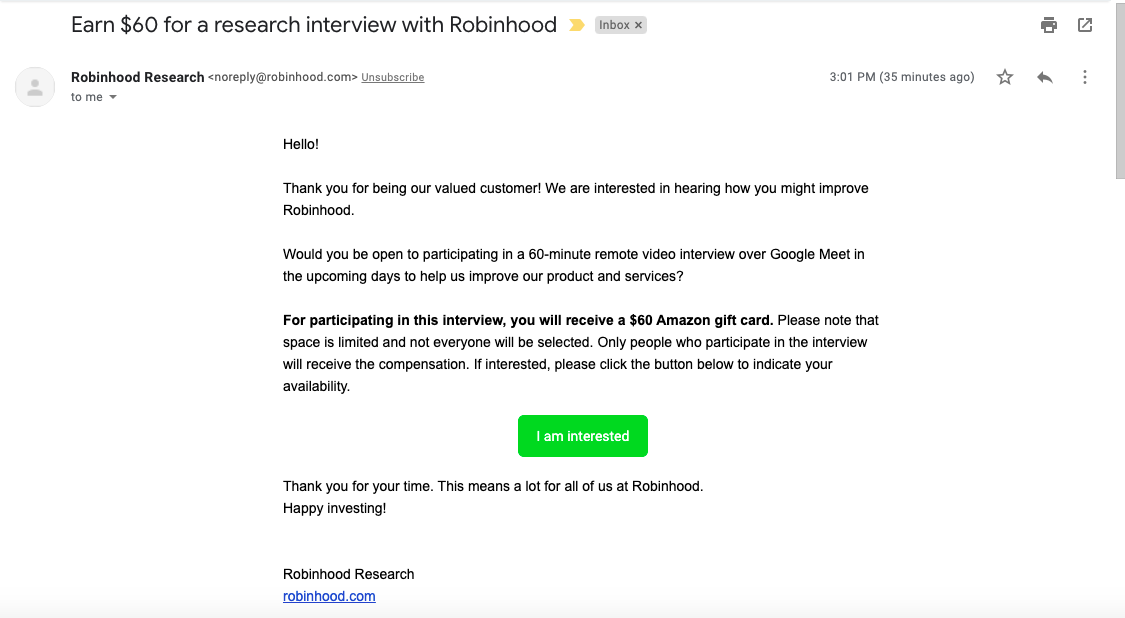
Task: Click the email subject line heading
Action: pos(314,25)
